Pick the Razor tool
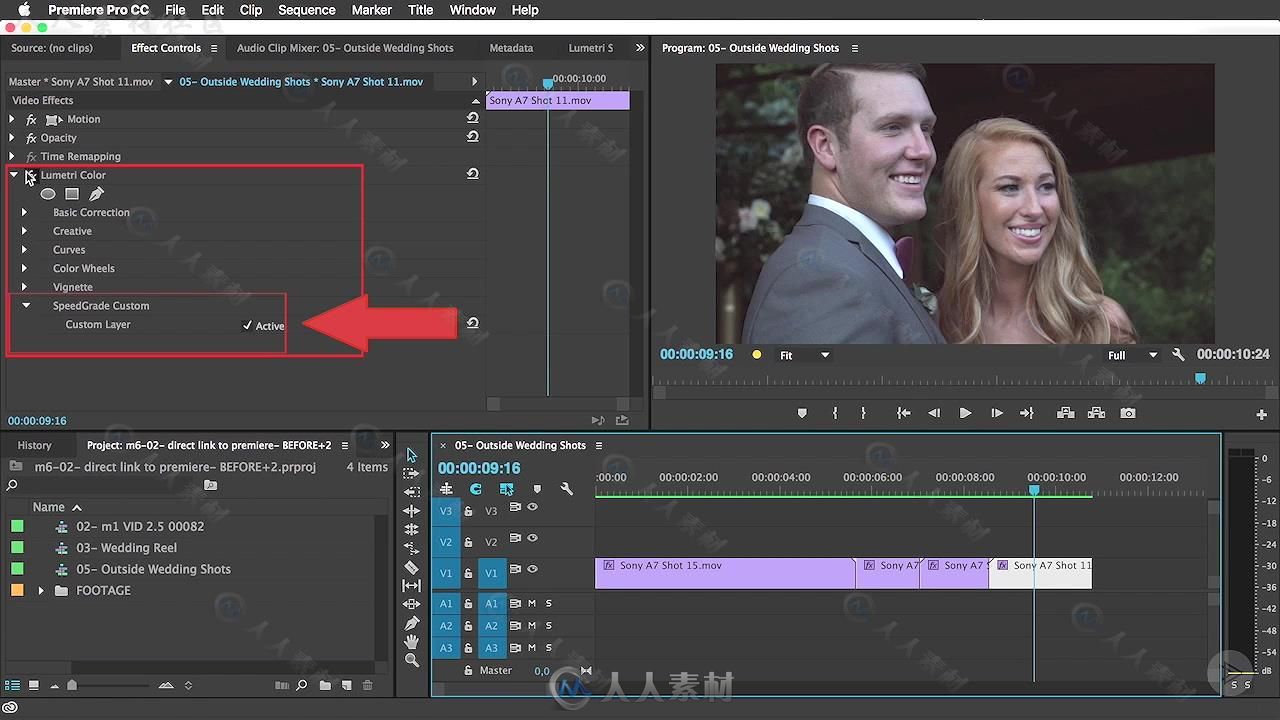 click(x=411, y=567)
